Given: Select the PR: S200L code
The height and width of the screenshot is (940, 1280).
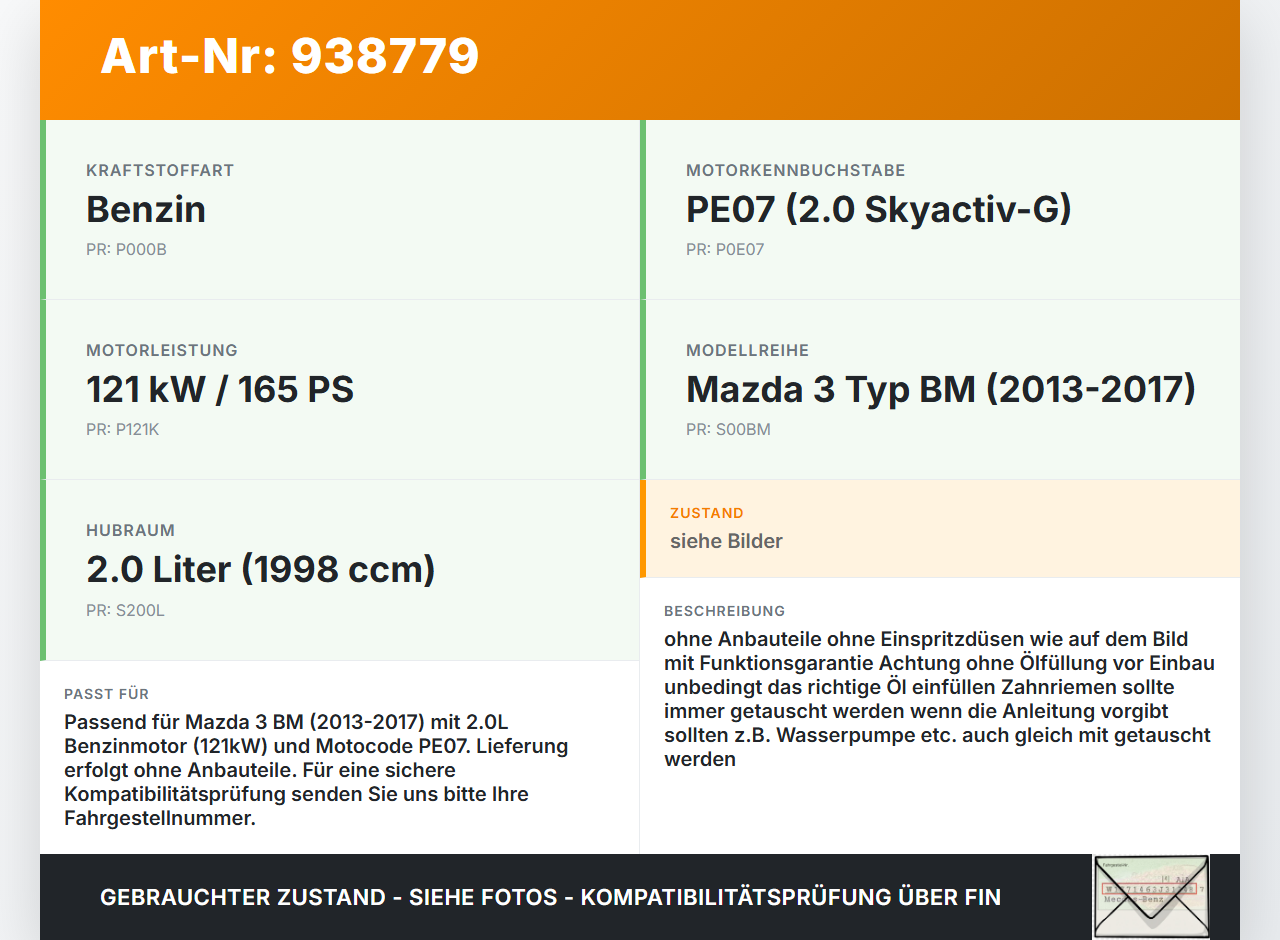Looking at the screenshot, I should pos(125,610).
